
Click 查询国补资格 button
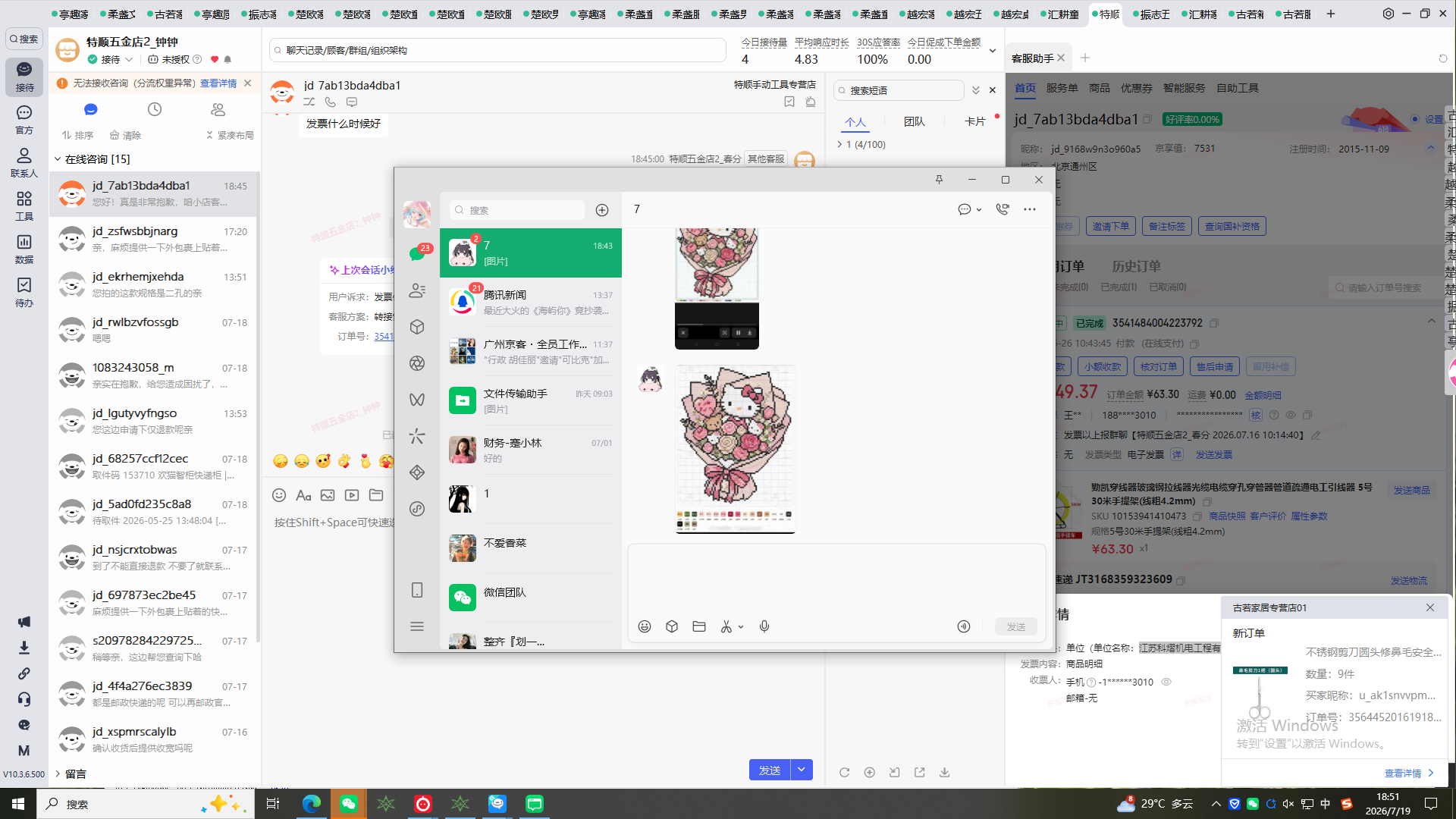[x=1232, y=226]
